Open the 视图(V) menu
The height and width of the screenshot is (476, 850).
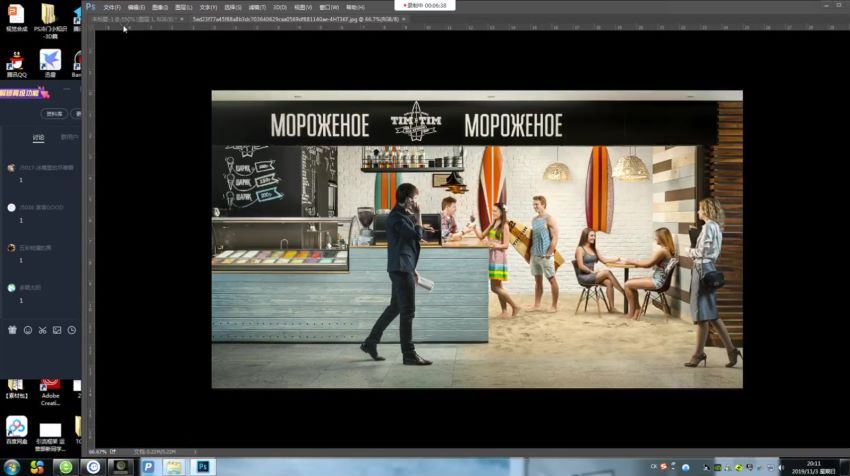coord(302,8)
